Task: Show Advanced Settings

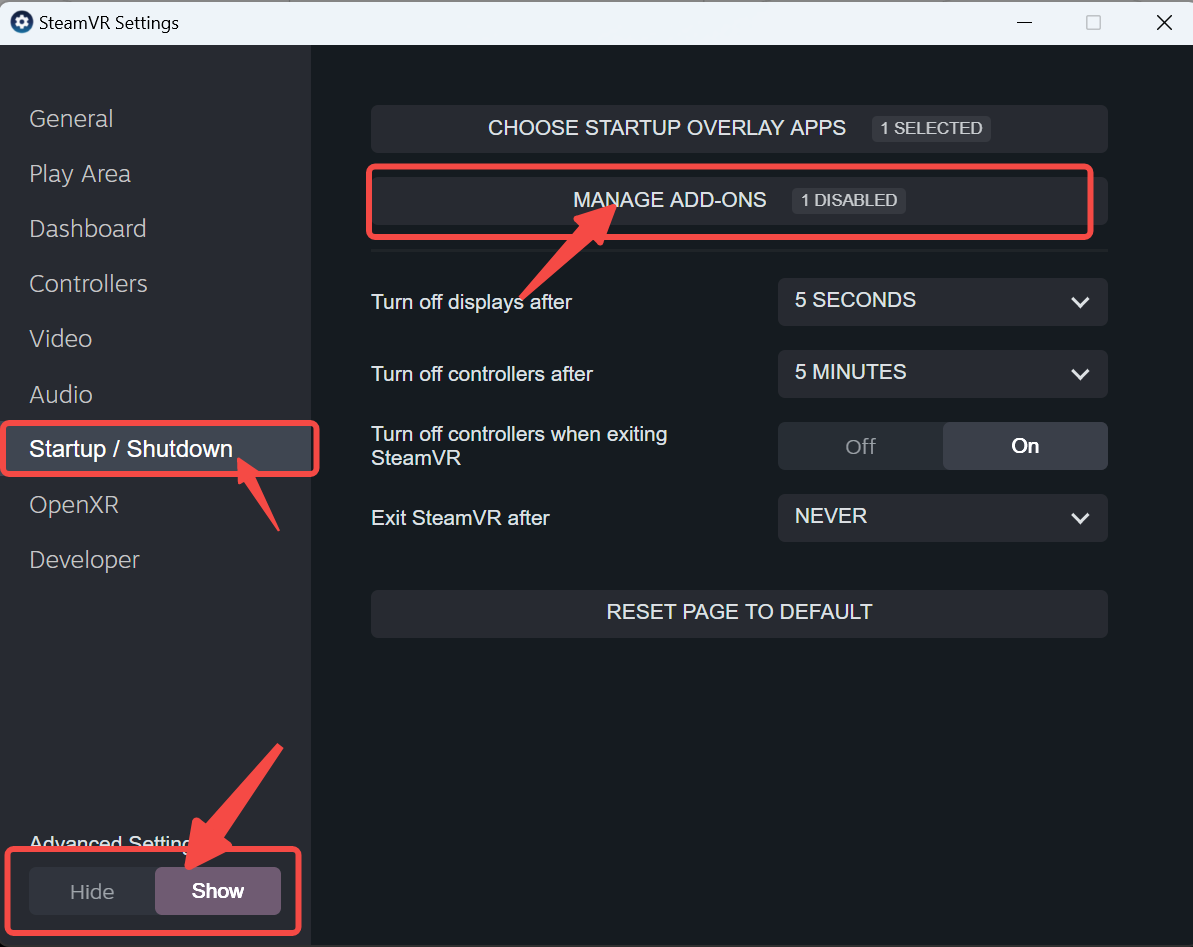Action: click(x=218, y=891)
